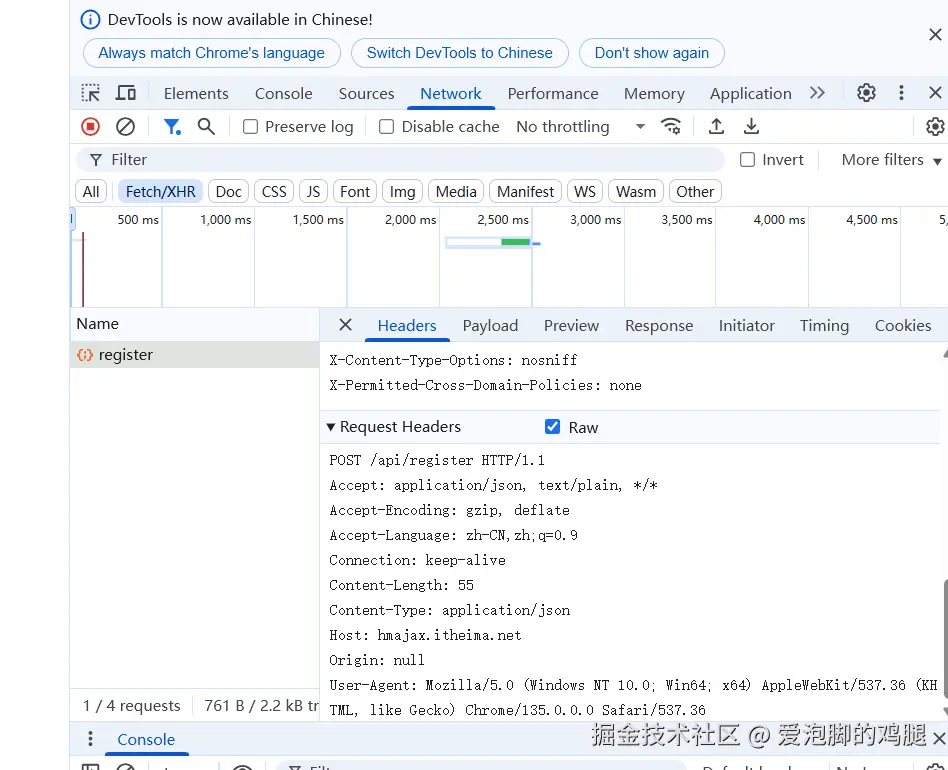The width and height of the screenshot is (948, 770).
Task: Open the console drawer three-dot menu
Action: click(90, 739)
